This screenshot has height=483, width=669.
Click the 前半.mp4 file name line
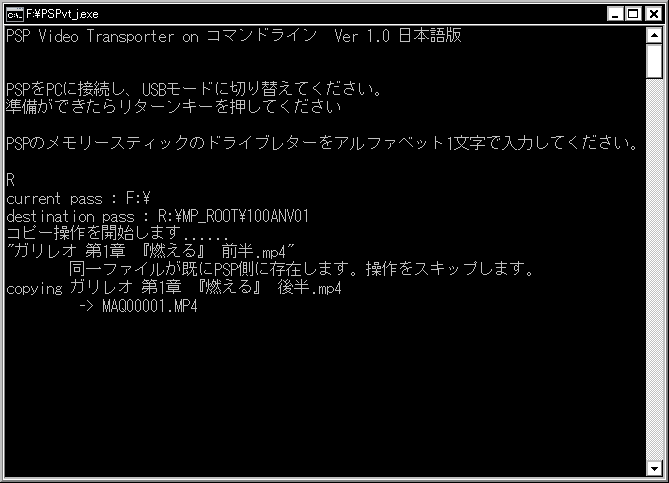point(151,251)
